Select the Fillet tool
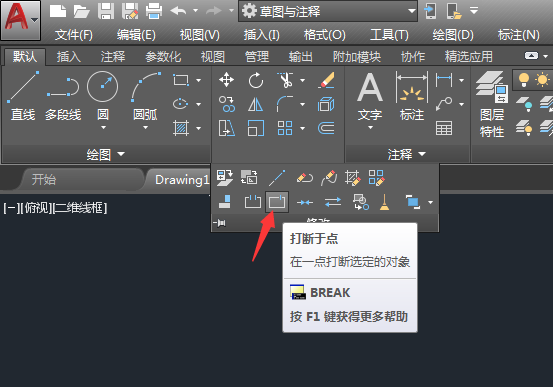This screenshot has width=553, height=387. 285,104
